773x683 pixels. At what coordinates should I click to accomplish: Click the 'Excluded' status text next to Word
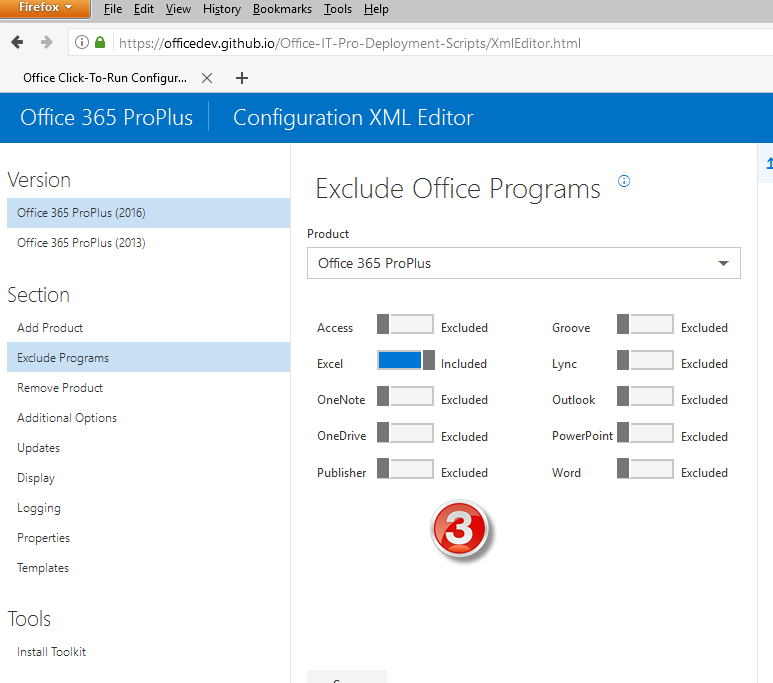pyautogui.click(x=704, y=473)
